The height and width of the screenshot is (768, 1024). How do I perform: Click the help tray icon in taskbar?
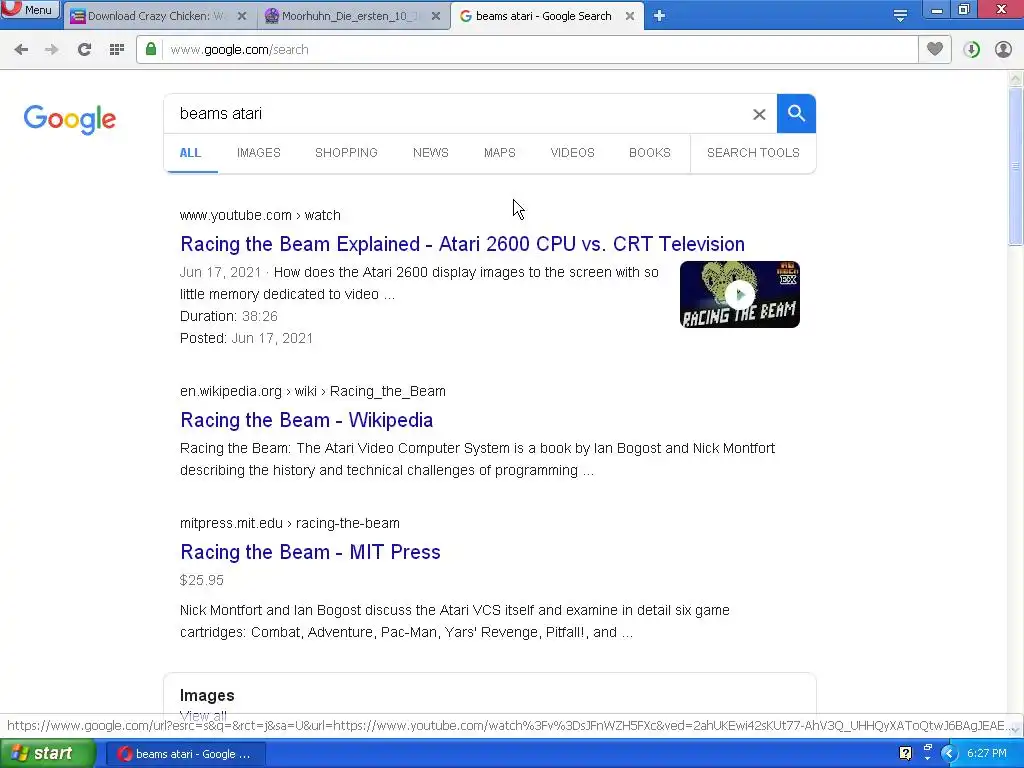(x=905, y=754)
